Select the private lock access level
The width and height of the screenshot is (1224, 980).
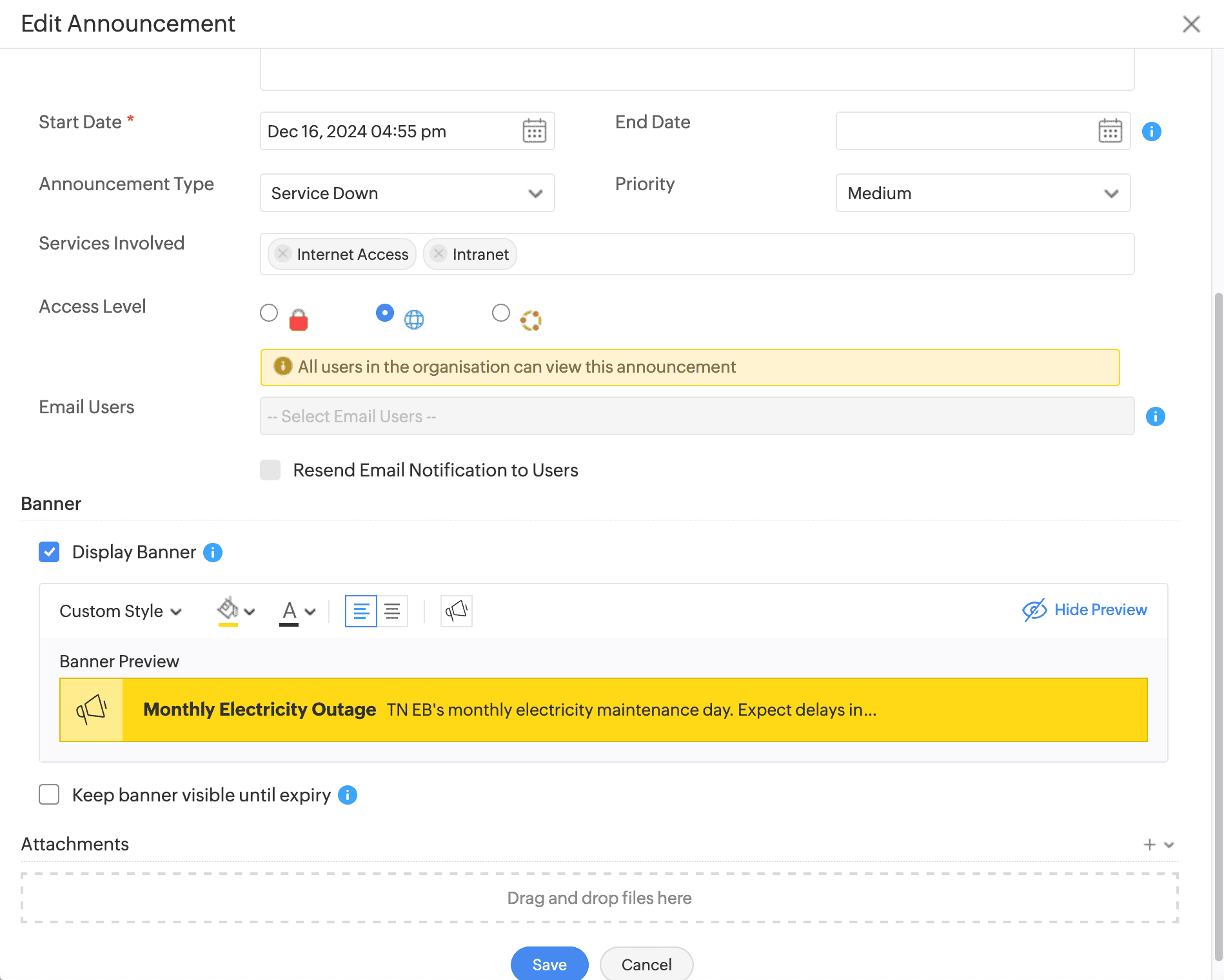[269, 313]
